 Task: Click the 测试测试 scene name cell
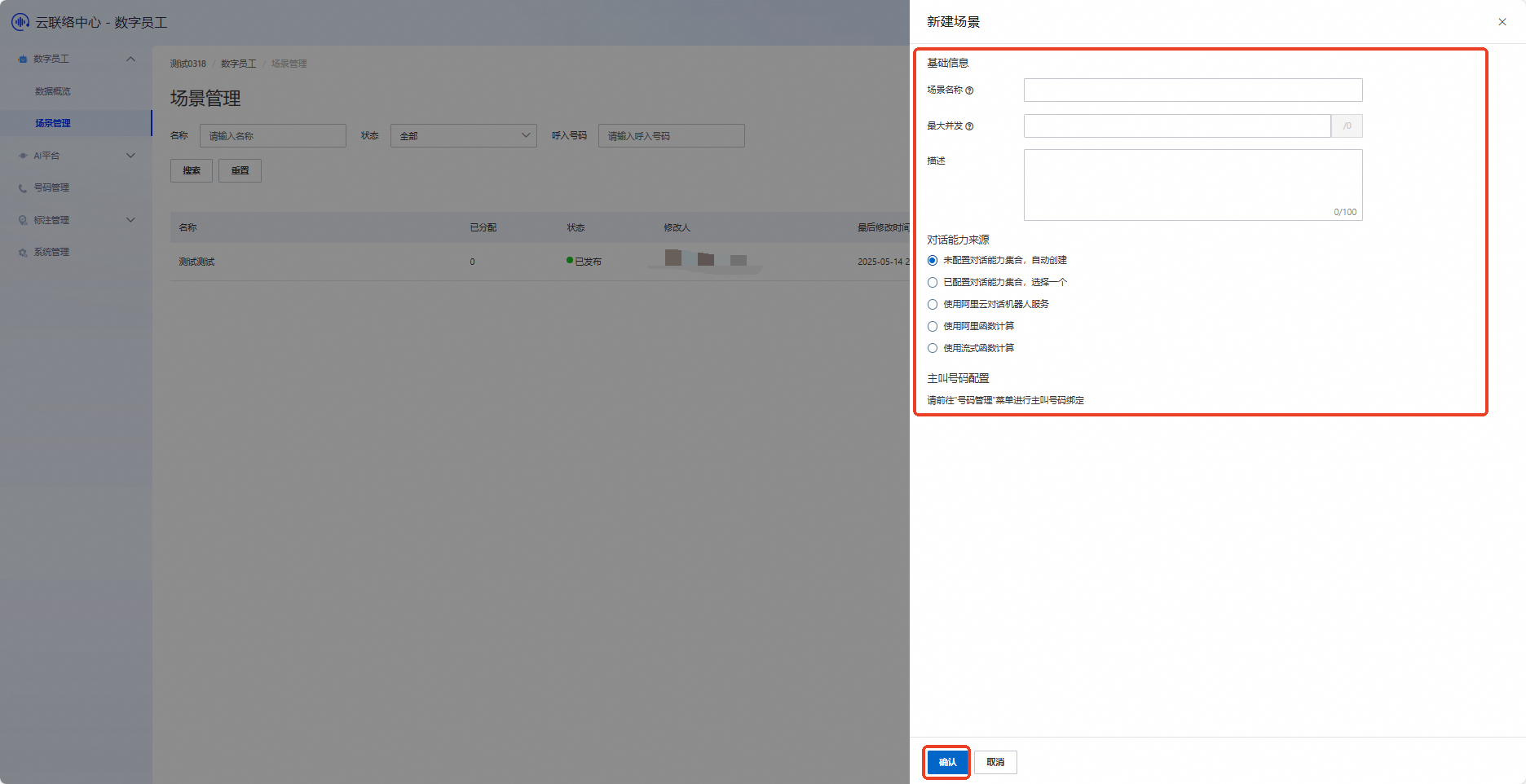pos(197,262)
